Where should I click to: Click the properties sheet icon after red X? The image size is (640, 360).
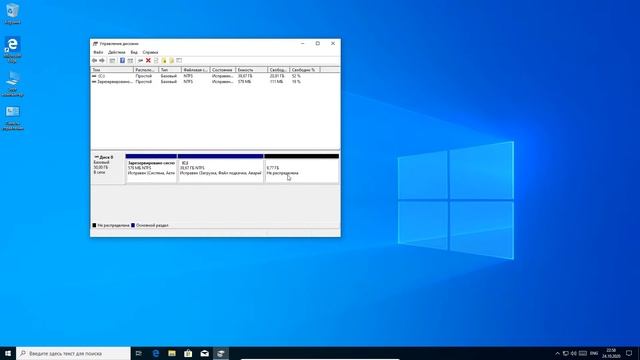click(x=156, y=60)
